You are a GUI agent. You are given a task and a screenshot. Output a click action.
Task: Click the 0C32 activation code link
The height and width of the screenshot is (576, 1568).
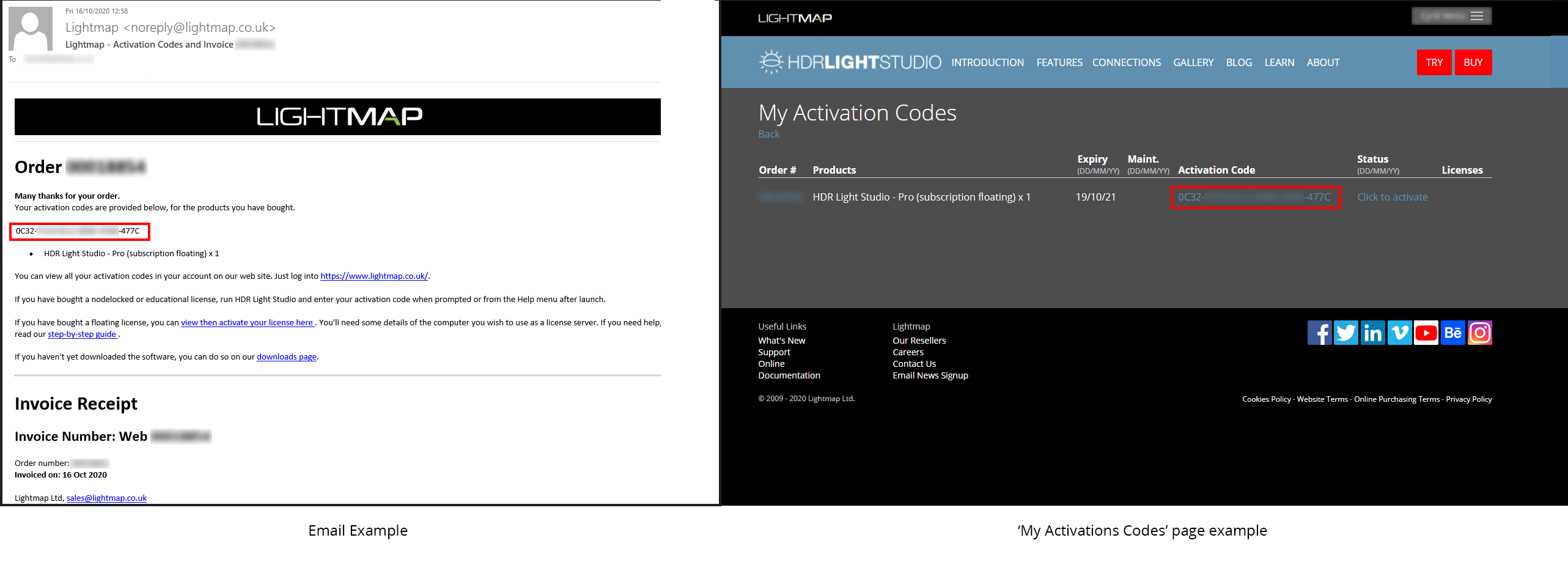[1254, 197]
